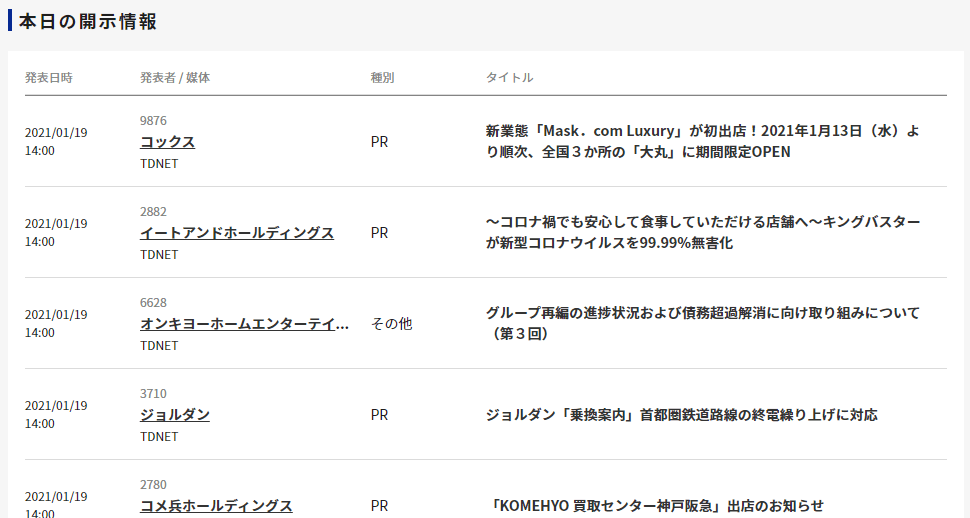Click stock code 6628 in the オンキヨー row

click(x=153, y=303)
